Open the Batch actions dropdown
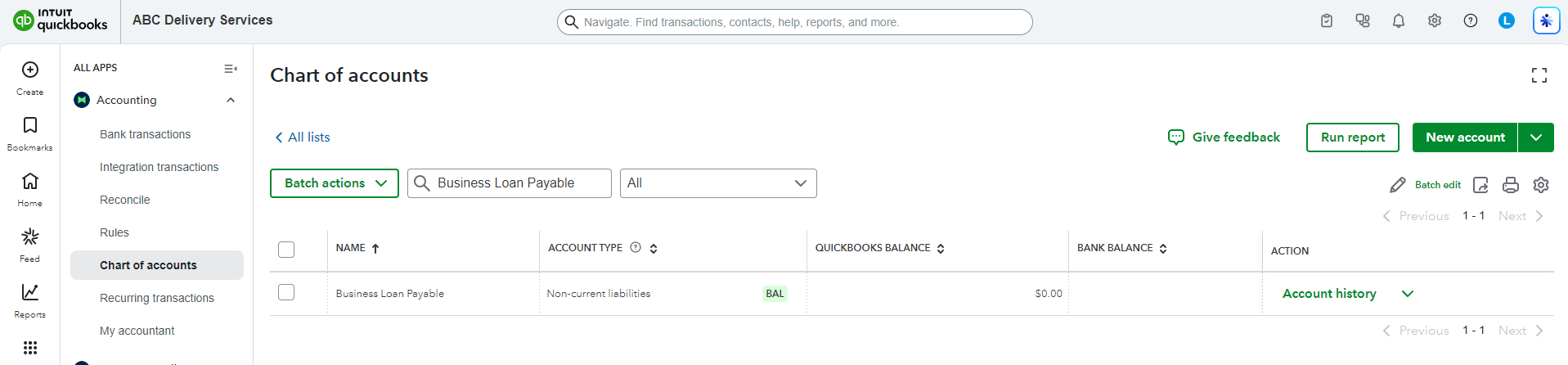Viewport: 1568px width, 365px height. point(335,183)
